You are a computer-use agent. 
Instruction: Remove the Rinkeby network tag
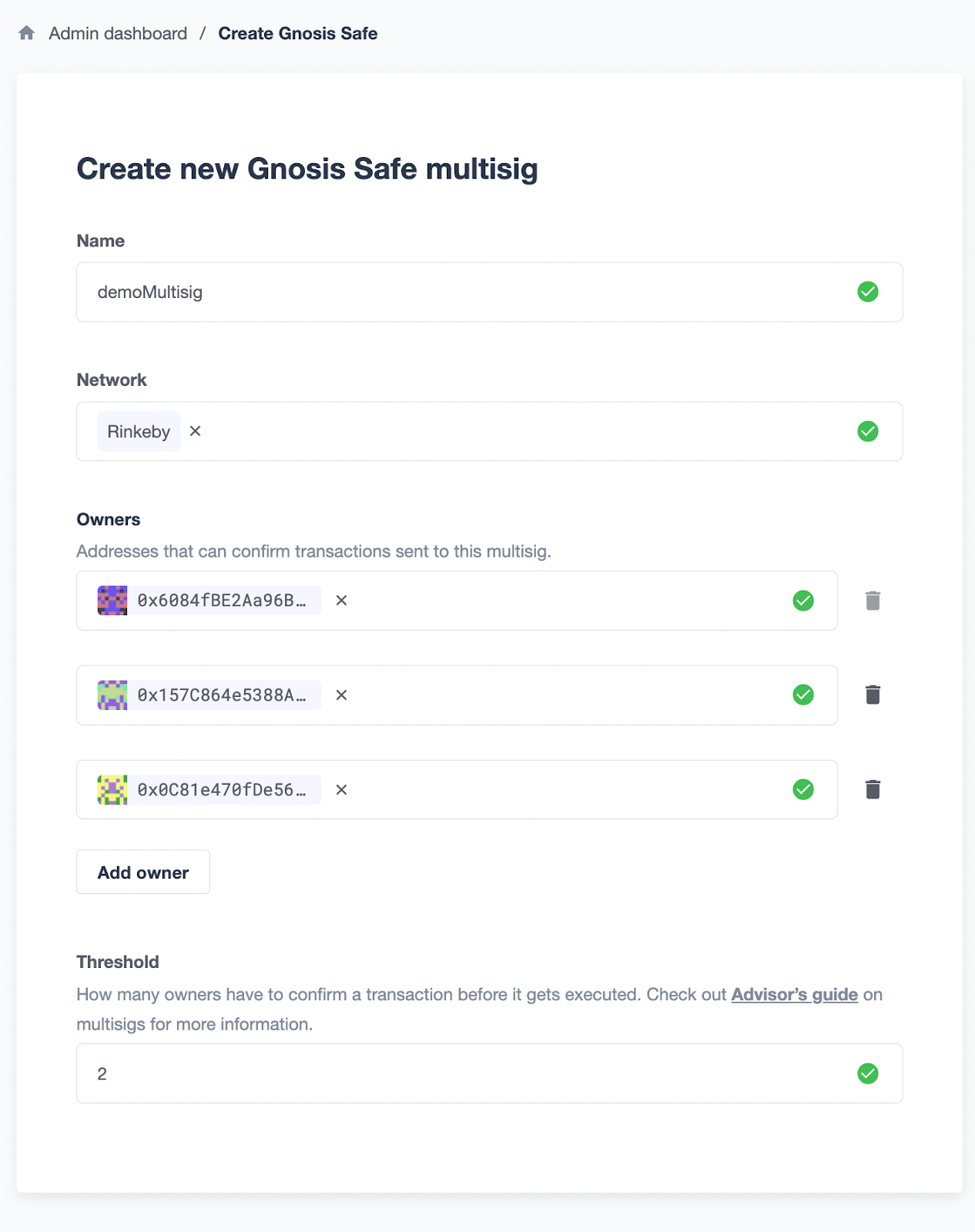[x=196, y=431]
